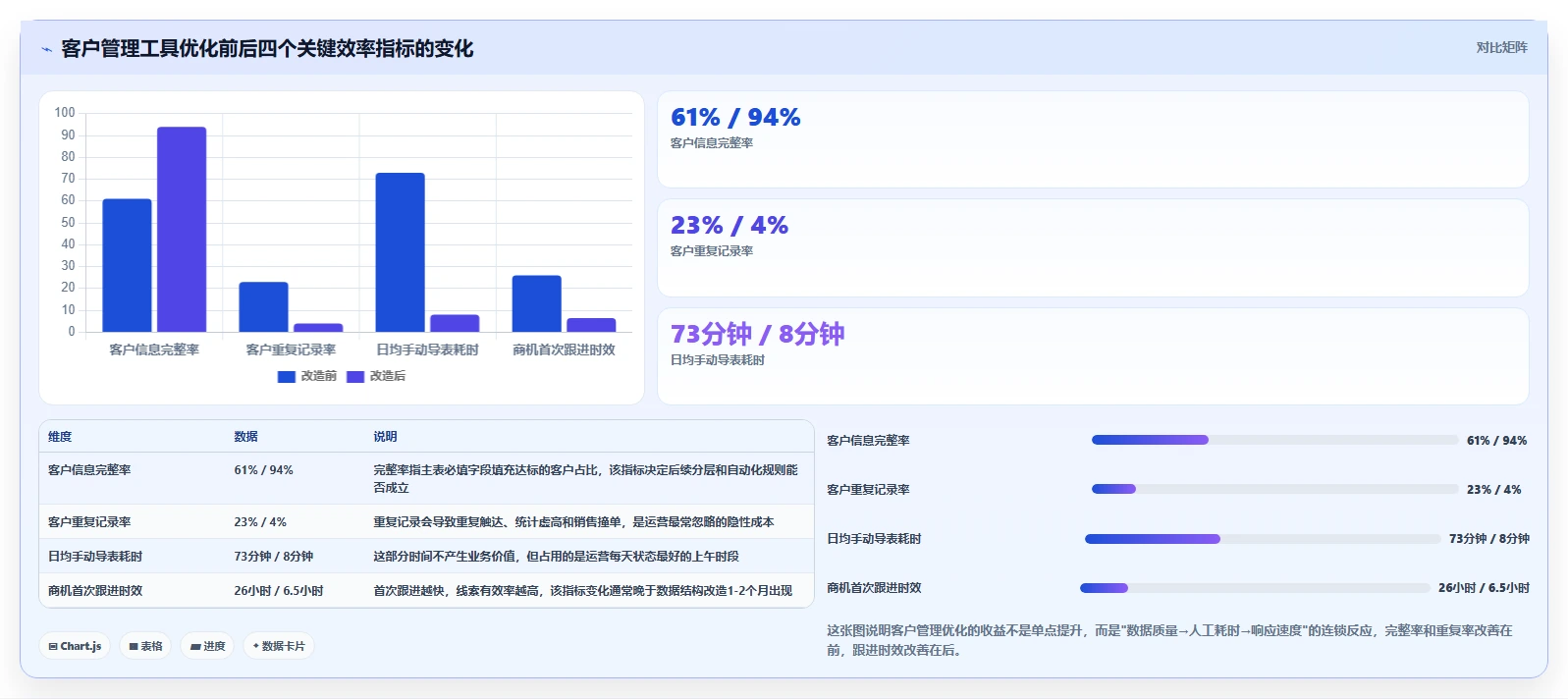Click the 日均手动导表耗时 x-axis chart label
1568x699 pixels.
point(427,349)
